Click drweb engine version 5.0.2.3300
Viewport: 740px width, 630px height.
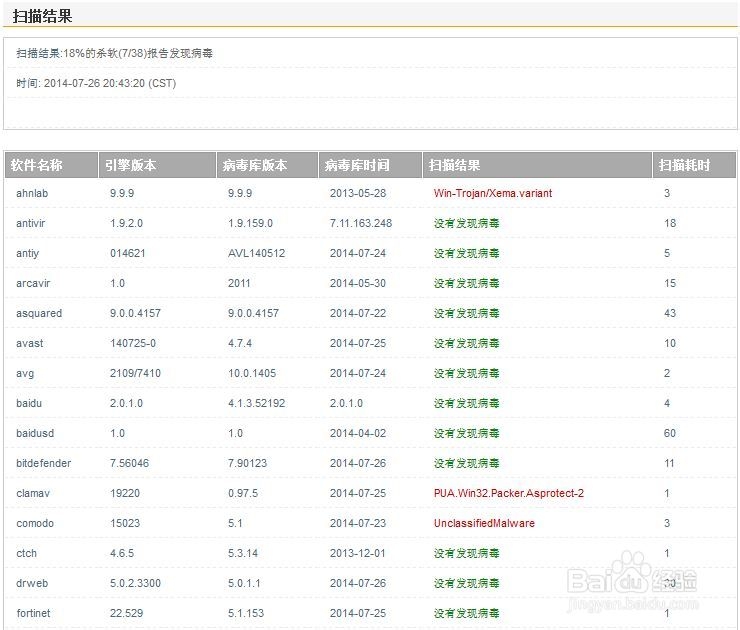pos(135,583)
